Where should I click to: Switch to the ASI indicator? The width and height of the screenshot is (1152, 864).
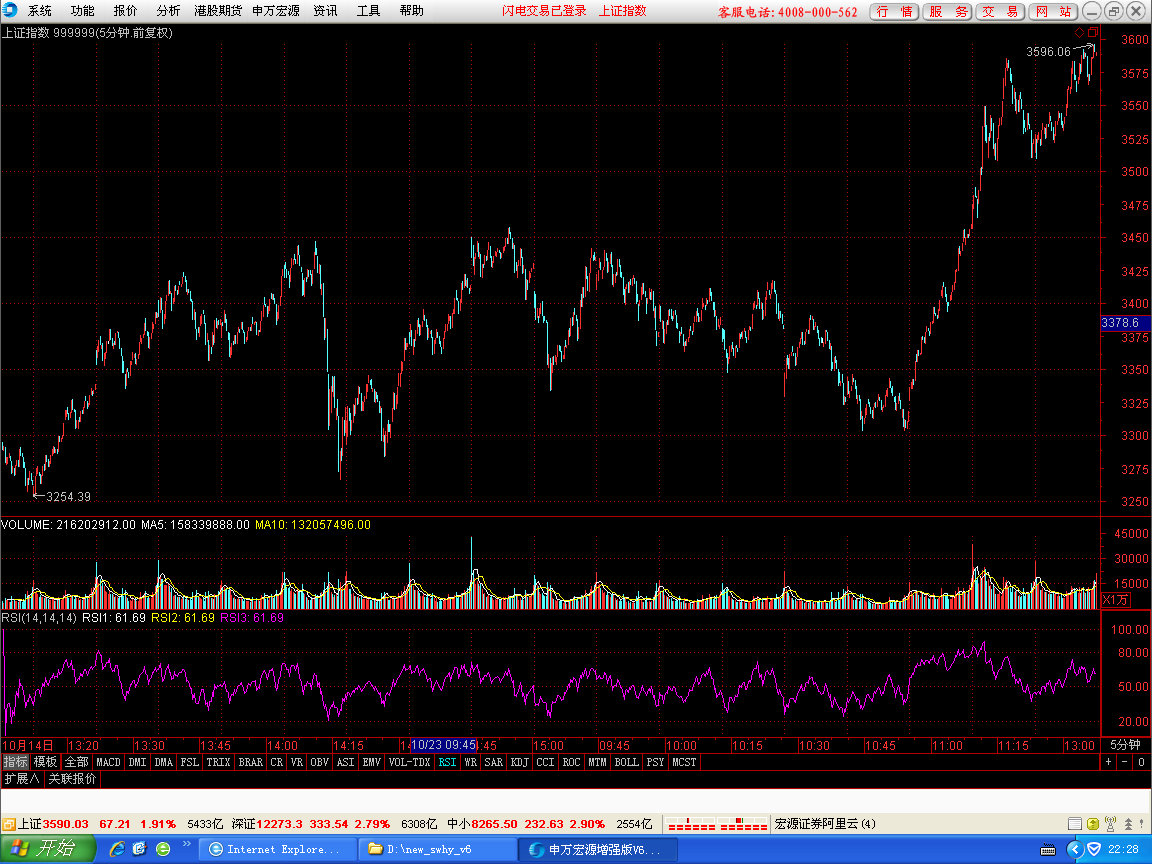point(345,762)
